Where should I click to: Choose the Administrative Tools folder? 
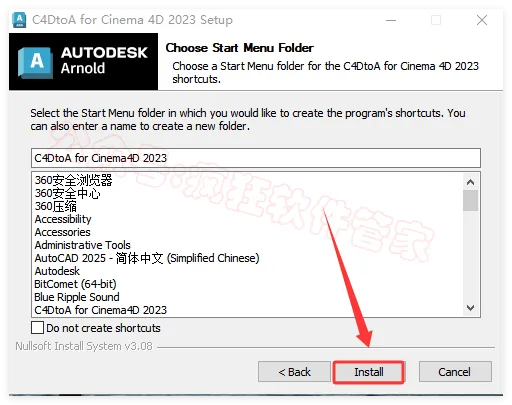pos(83,245)
